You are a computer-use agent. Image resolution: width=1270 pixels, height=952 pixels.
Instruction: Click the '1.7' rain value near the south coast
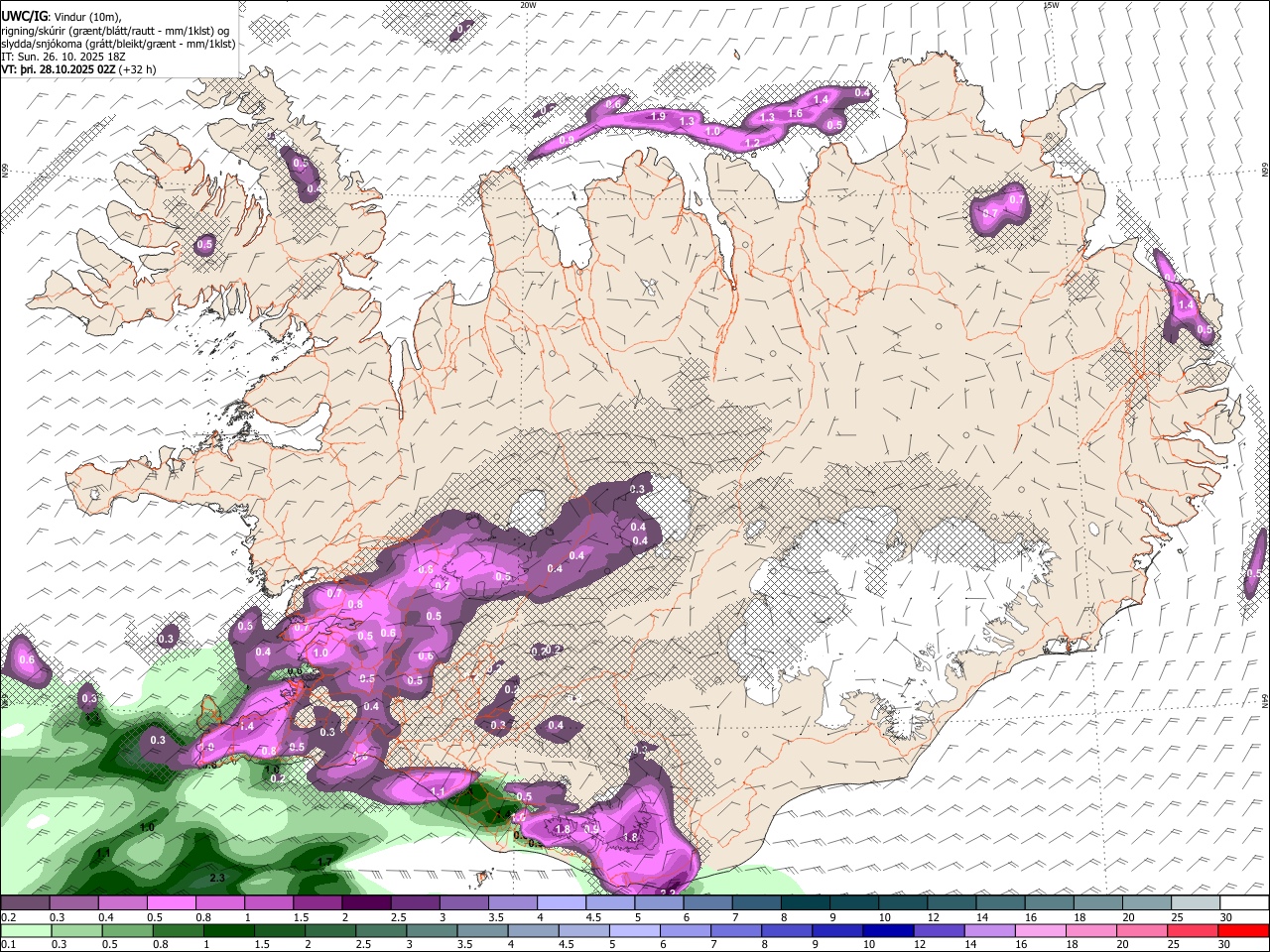(324, 862)
